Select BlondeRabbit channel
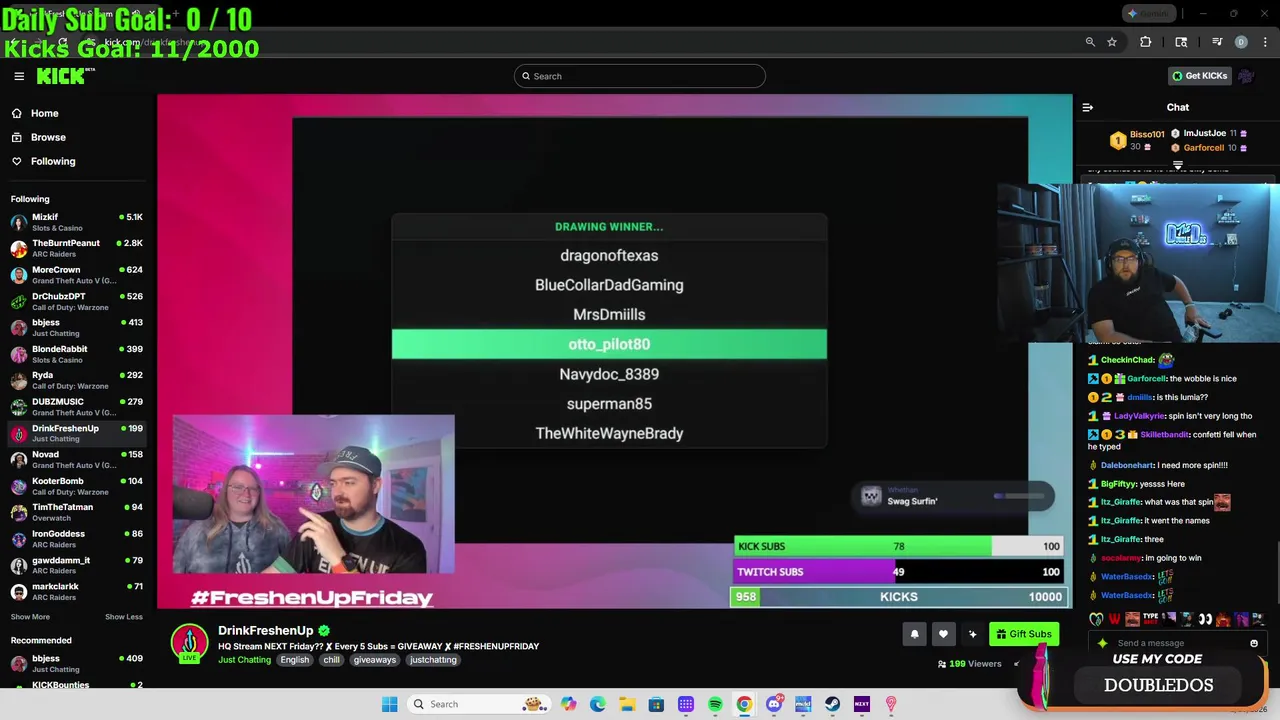The image size is (1280, 720). [x=77, y=354]
